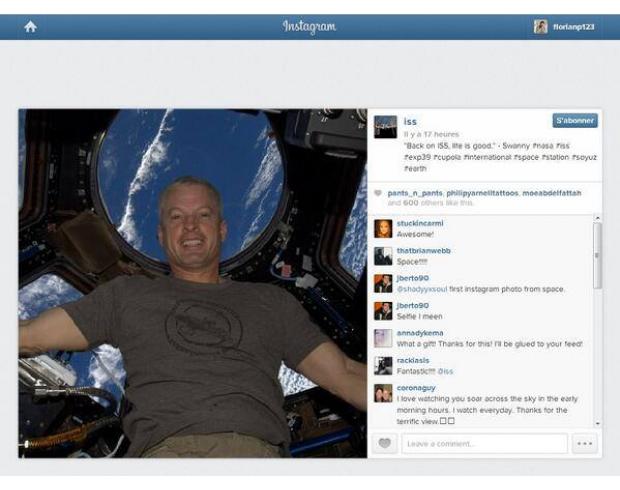Open annadykema's username link

(420, 333)
